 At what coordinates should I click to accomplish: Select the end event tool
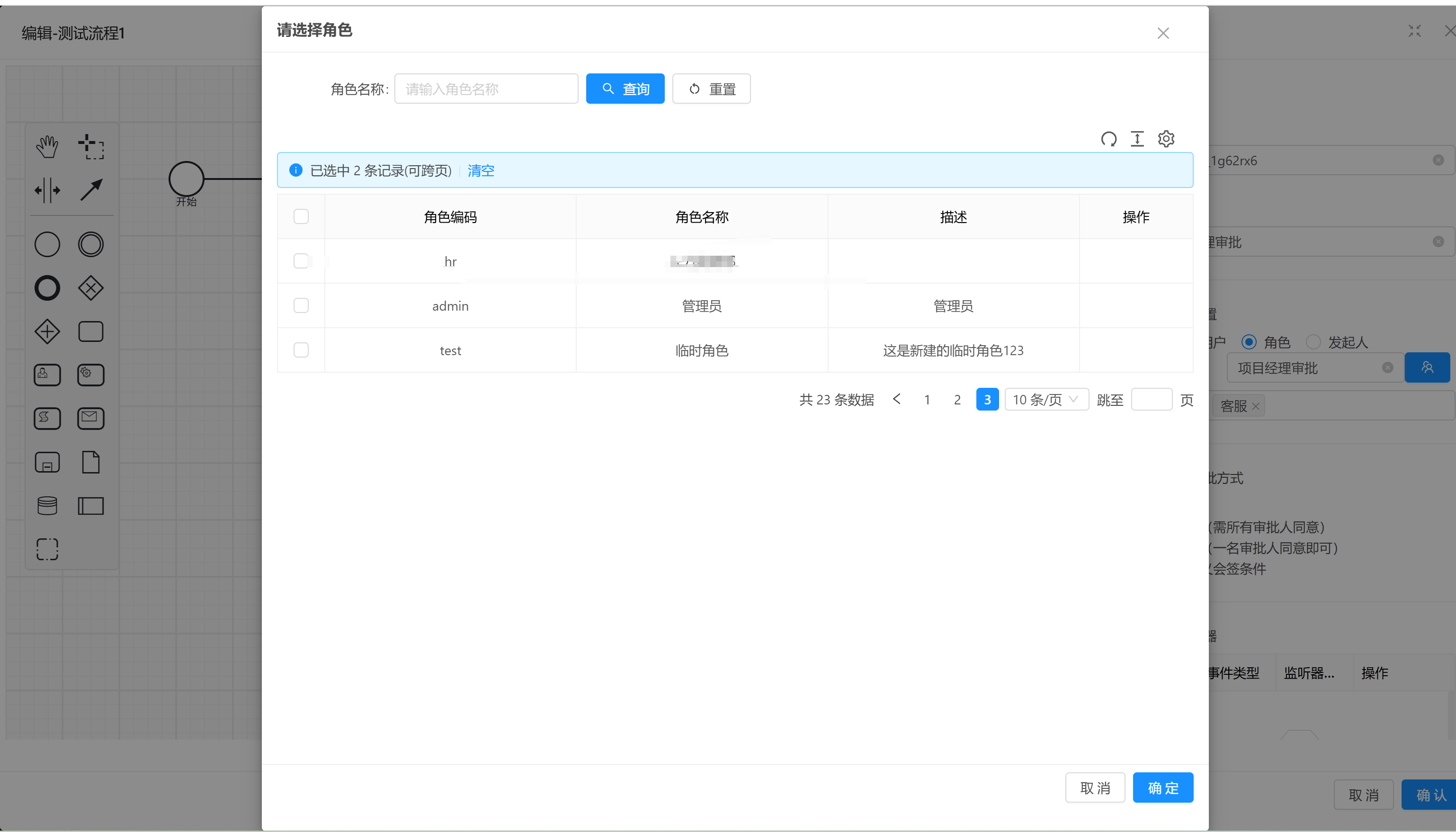(x=47, y=288)
